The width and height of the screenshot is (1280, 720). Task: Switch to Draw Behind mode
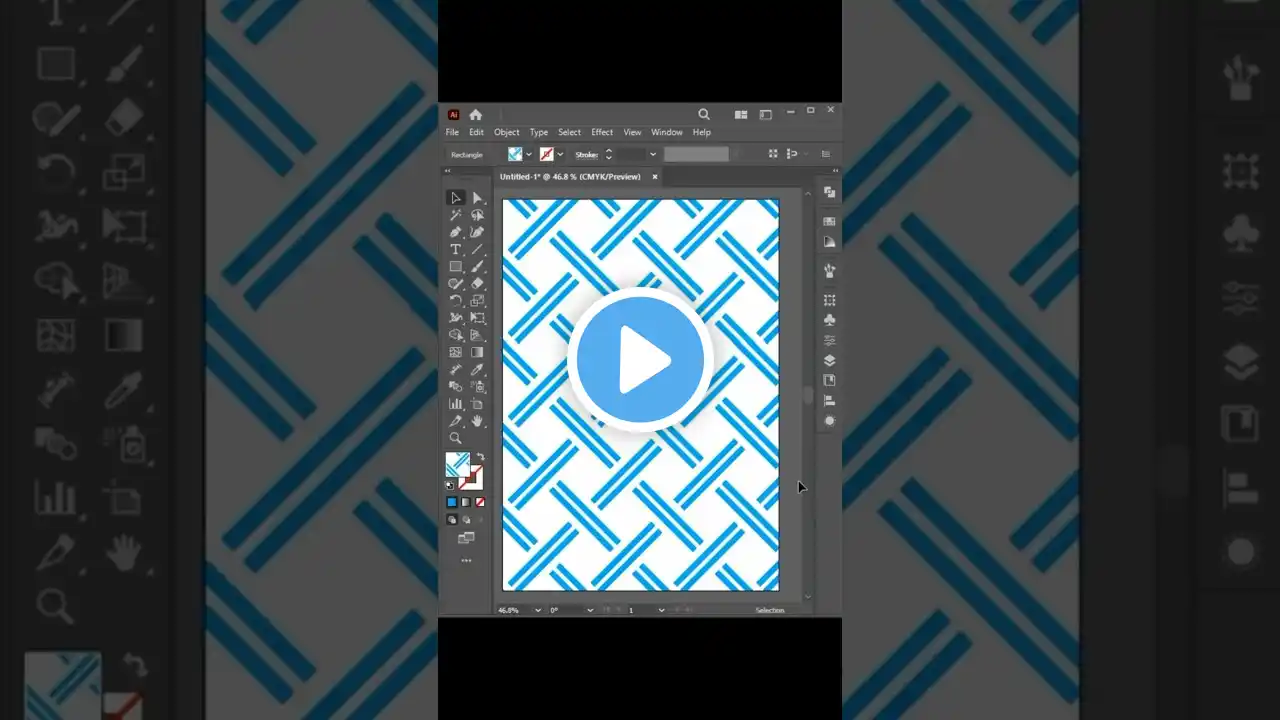click(466, 519)
